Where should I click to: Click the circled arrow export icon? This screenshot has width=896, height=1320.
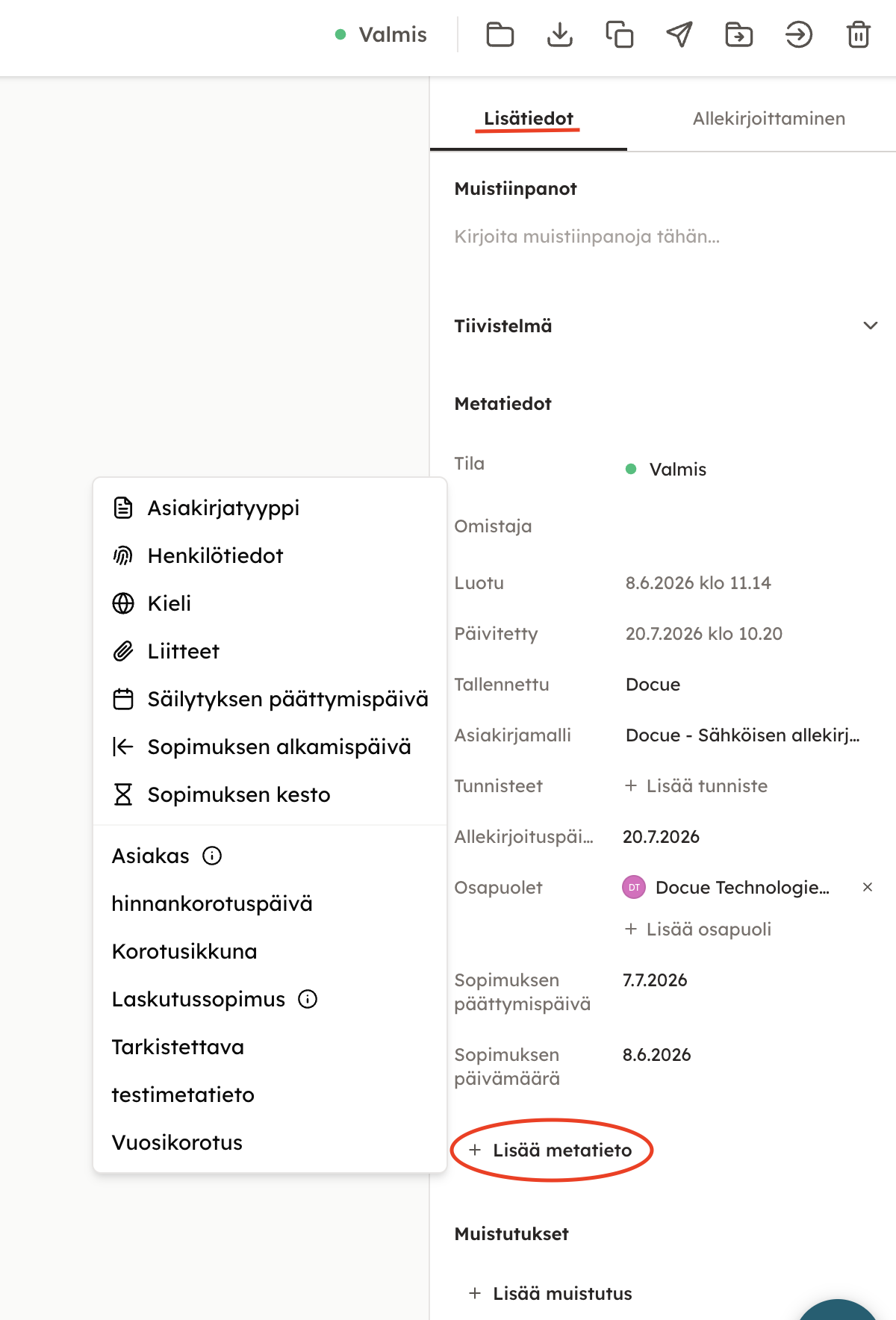click(x=799, y=34)
